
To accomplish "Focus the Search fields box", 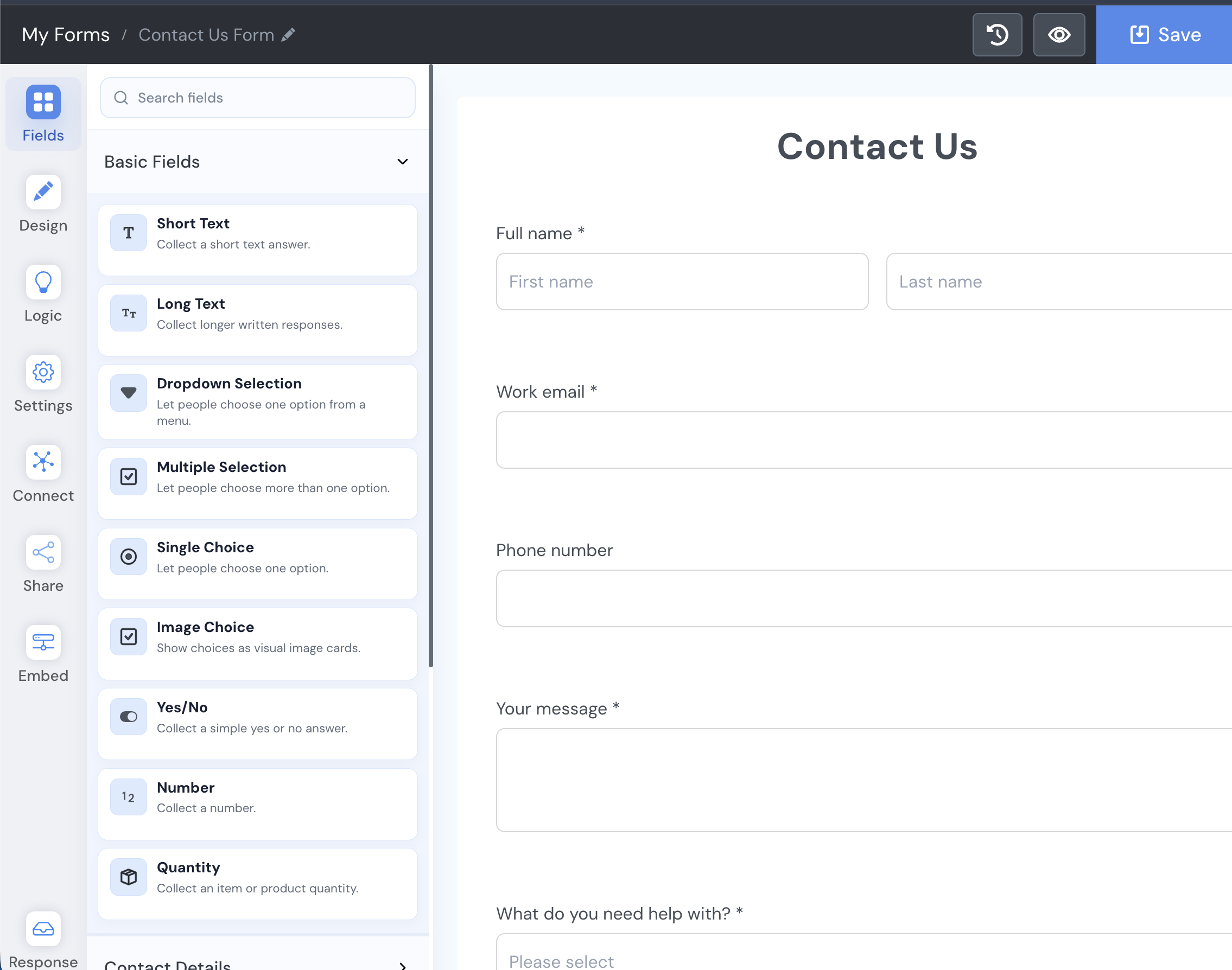I will pyautogui.click(x=257, y=98).
